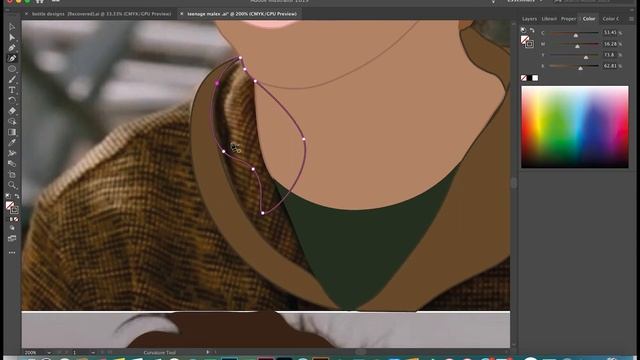The height and width of the screenshot is (360, 640).
Task: Switch to the Libraries panel tab
Action: click(549, 19)
